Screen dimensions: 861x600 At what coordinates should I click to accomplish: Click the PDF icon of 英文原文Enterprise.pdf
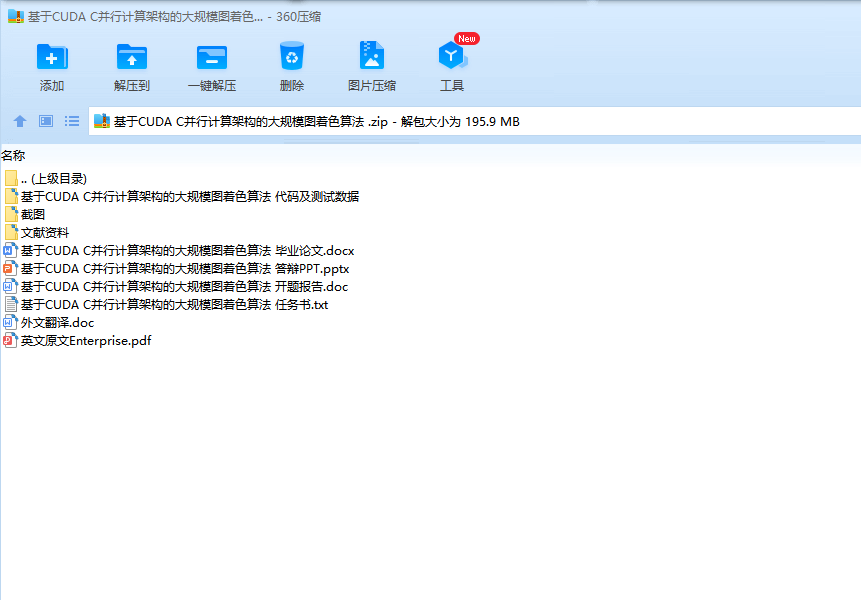(10, 340)
